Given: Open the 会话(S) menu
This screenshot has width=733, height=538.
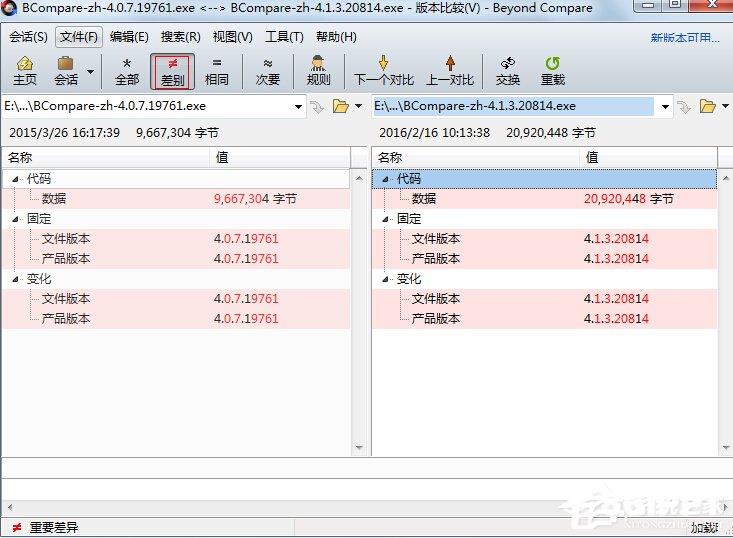Looking at the screenshot, I should point(28,37).
